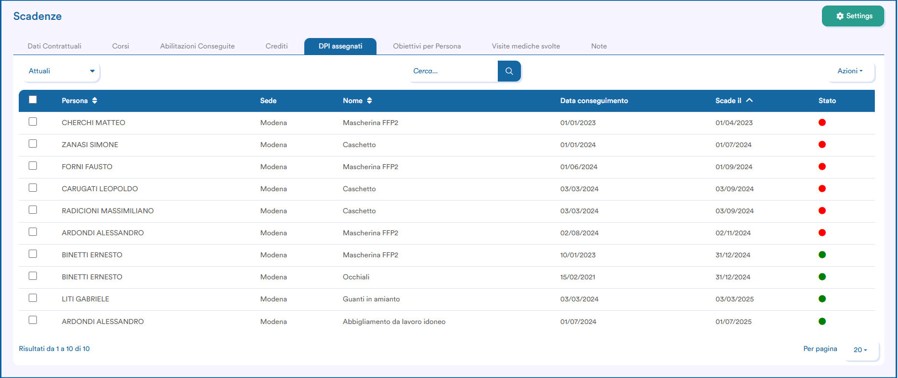898x378 pixels.
Task: Select checkbox of BINETTI Mascherina FFP2 row
Action: point(33,254)
